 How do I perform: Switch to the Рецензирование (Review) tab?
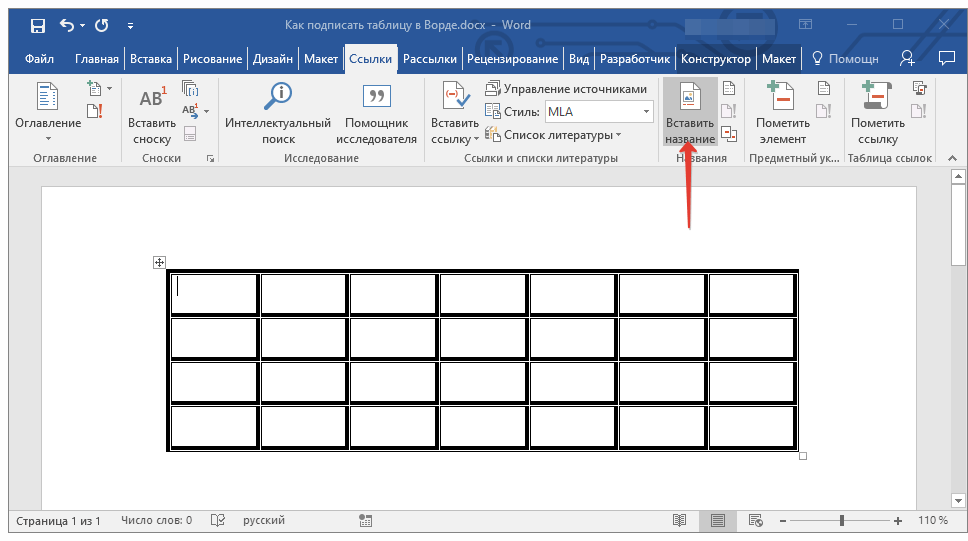(x=512, y=59)
